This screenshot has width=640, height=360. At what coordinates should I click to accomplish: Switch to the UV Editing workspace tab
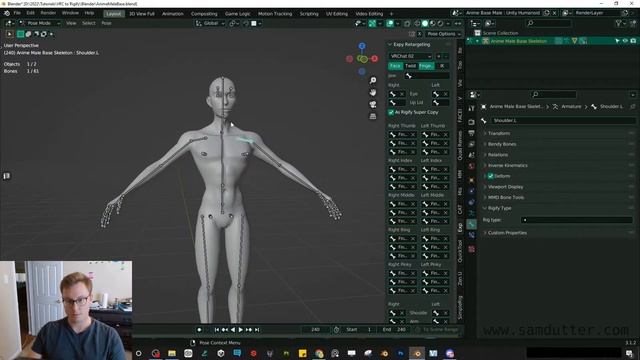point(337,14)
